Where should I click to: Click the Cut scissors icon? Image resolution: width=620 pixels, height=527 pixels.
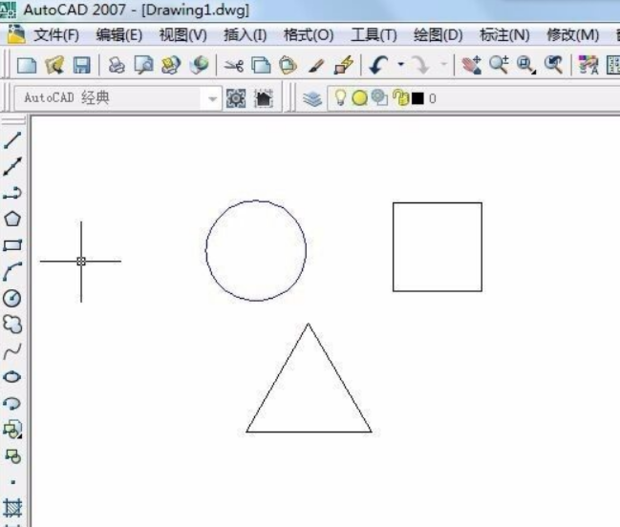234,66
